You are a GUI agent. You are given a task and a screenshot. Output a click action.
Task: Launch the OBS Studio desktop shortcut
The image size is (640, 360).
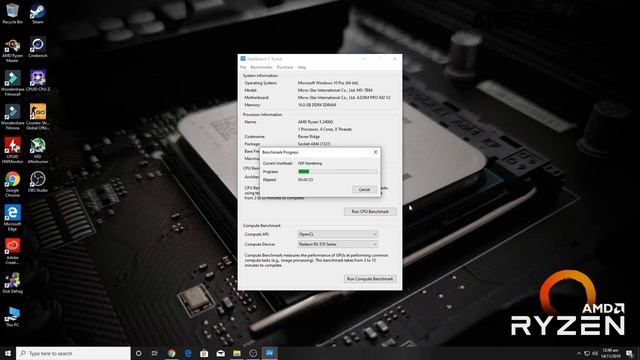click(x=38, y=182)
